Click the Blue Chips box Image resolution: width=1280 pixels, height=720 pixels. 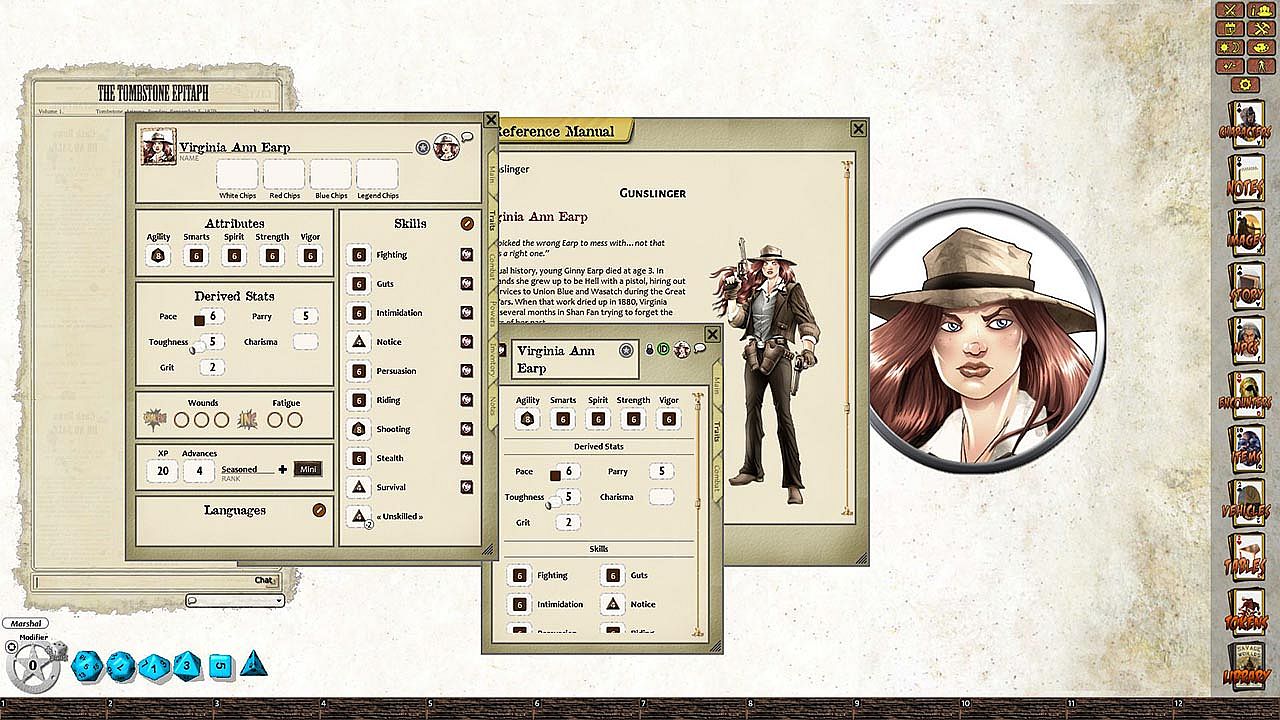330,174
